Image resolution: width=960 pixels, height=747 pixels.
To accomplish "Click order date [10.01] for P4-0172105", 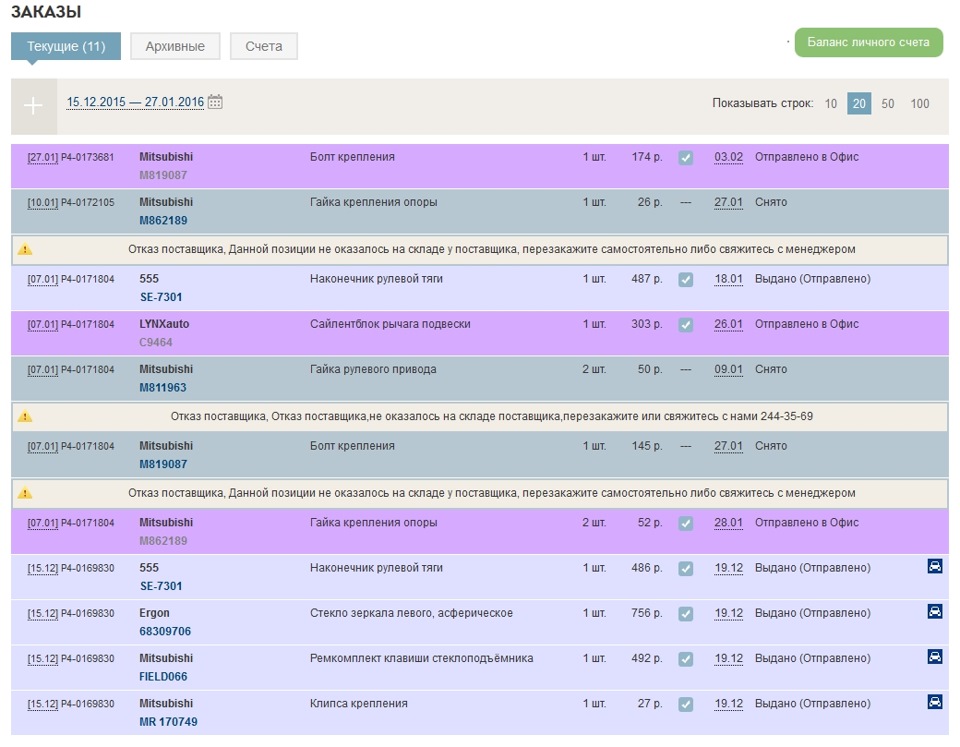I will pos(42,203).
